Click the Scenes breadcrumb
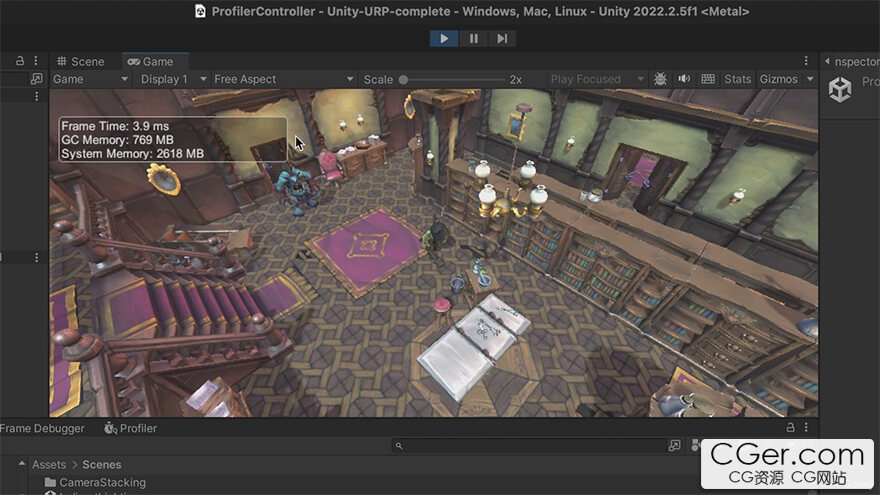Image resolution: width=880 pixels, height=495 pixels. point(102,465)
